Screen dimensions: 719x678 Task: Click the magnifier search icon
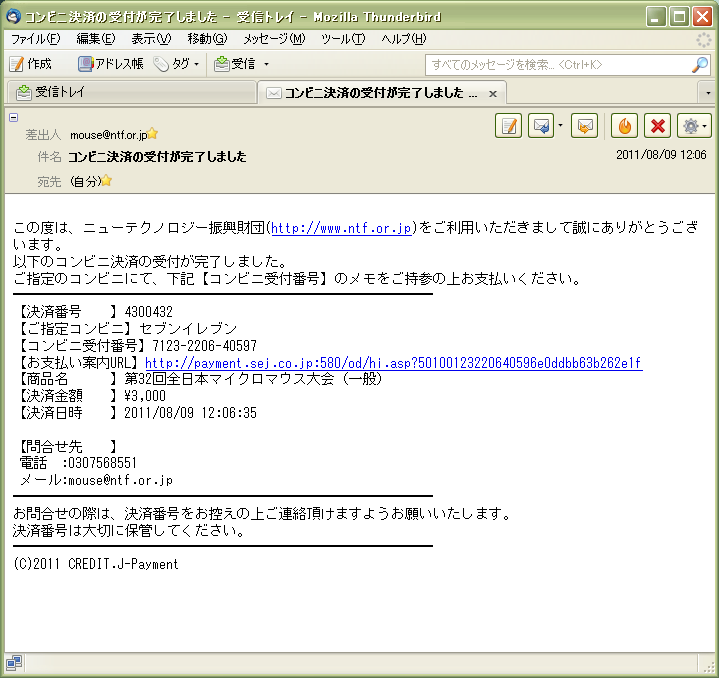tap(700, 65)
